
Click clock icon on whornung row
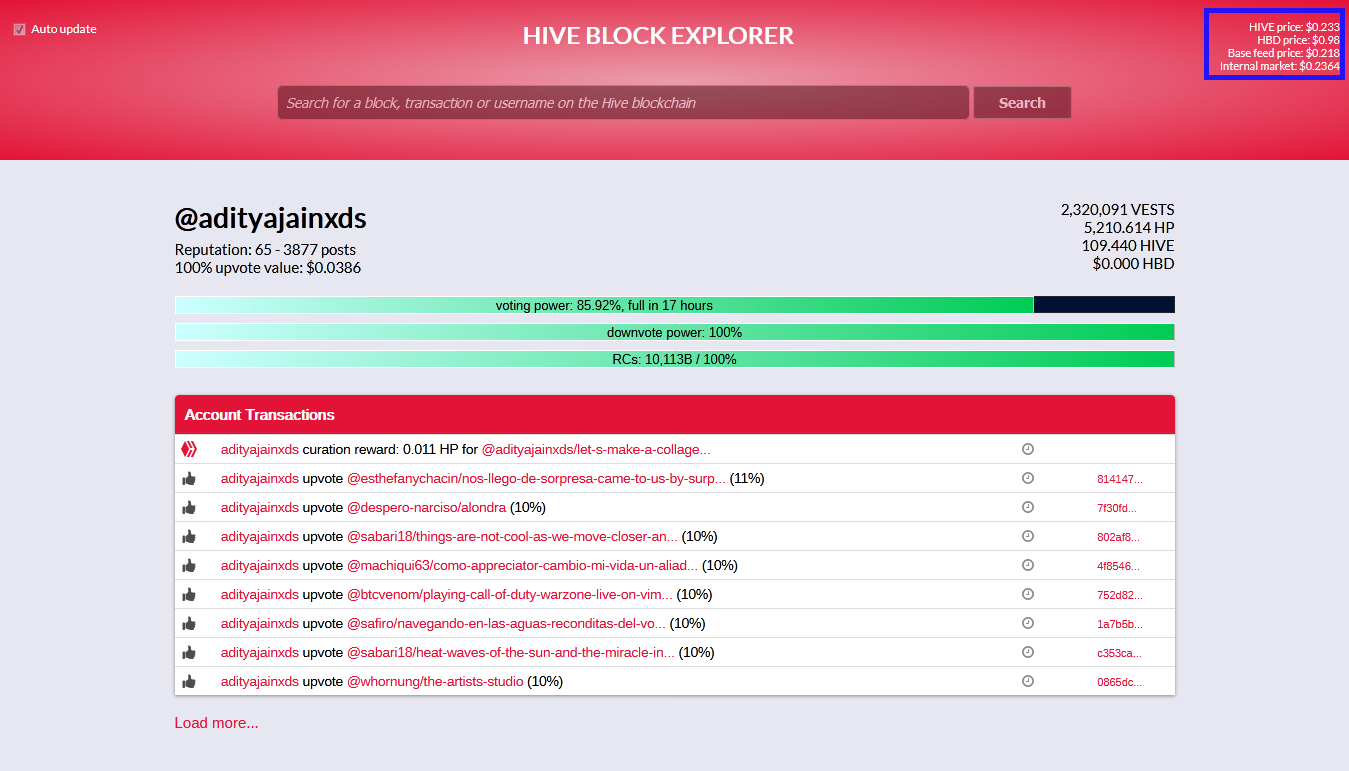coord(1028,681)
